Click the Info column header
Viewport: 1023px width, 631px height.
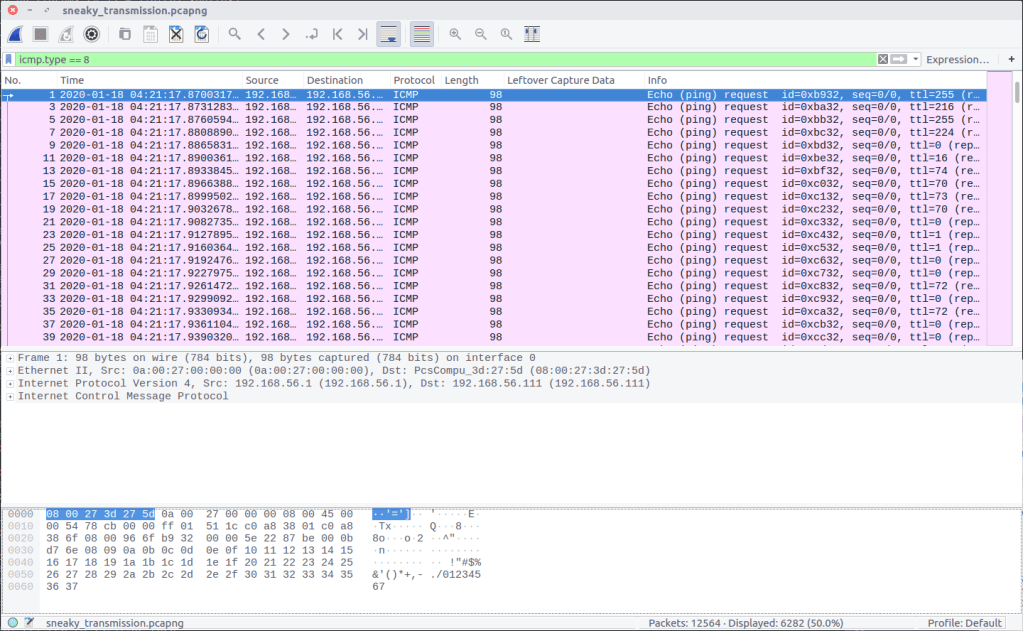coord(657,80)
